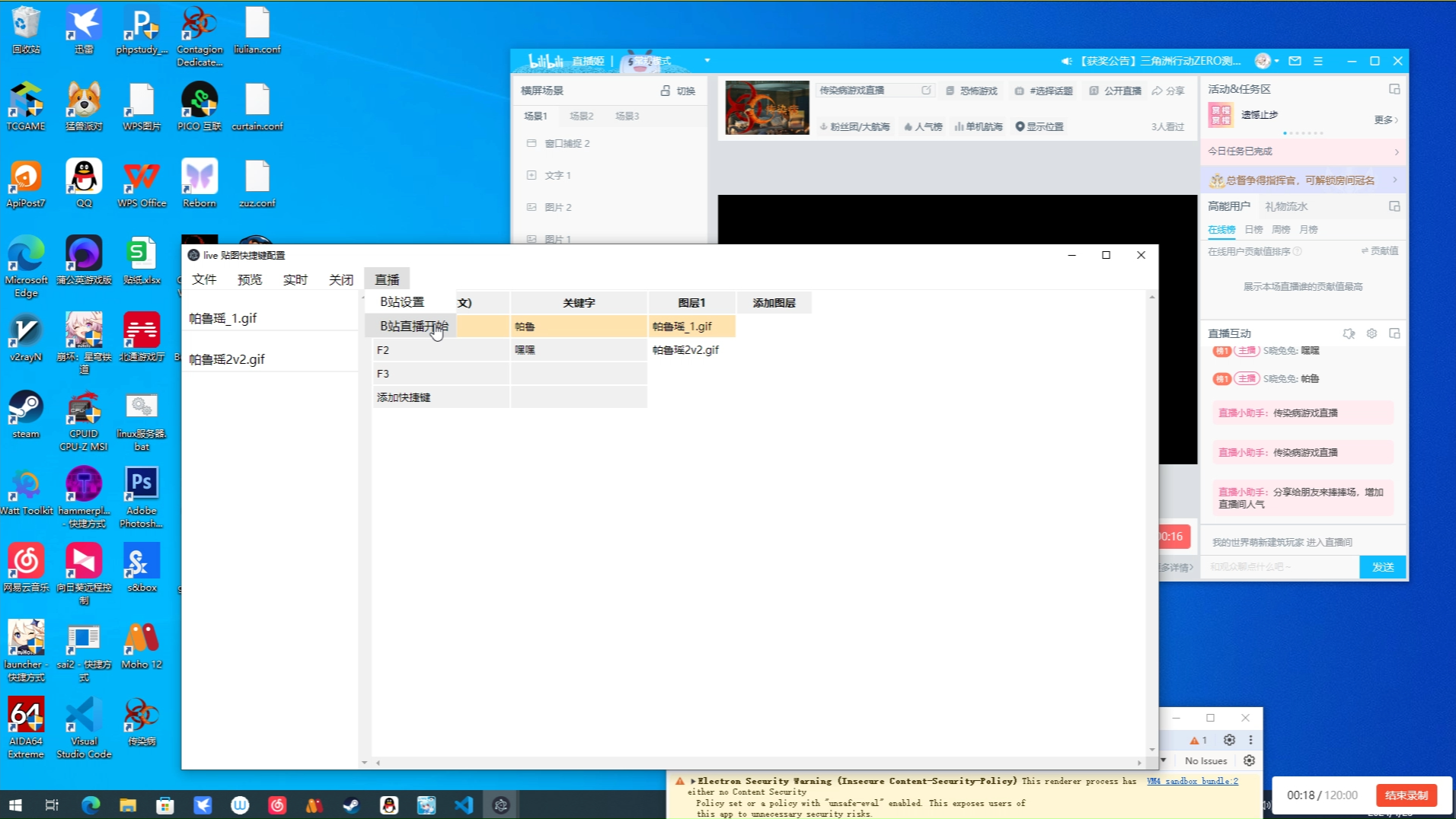The height and width of the screenshot is (819, 1456).
Task: Click the 嘿嘿 keyword cell
Action: [579, 350]
